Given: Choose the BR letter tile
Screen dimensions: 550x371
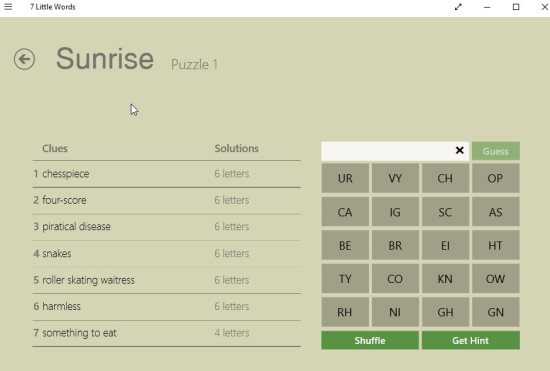Looking at the screenshot, I should point(395,245).
